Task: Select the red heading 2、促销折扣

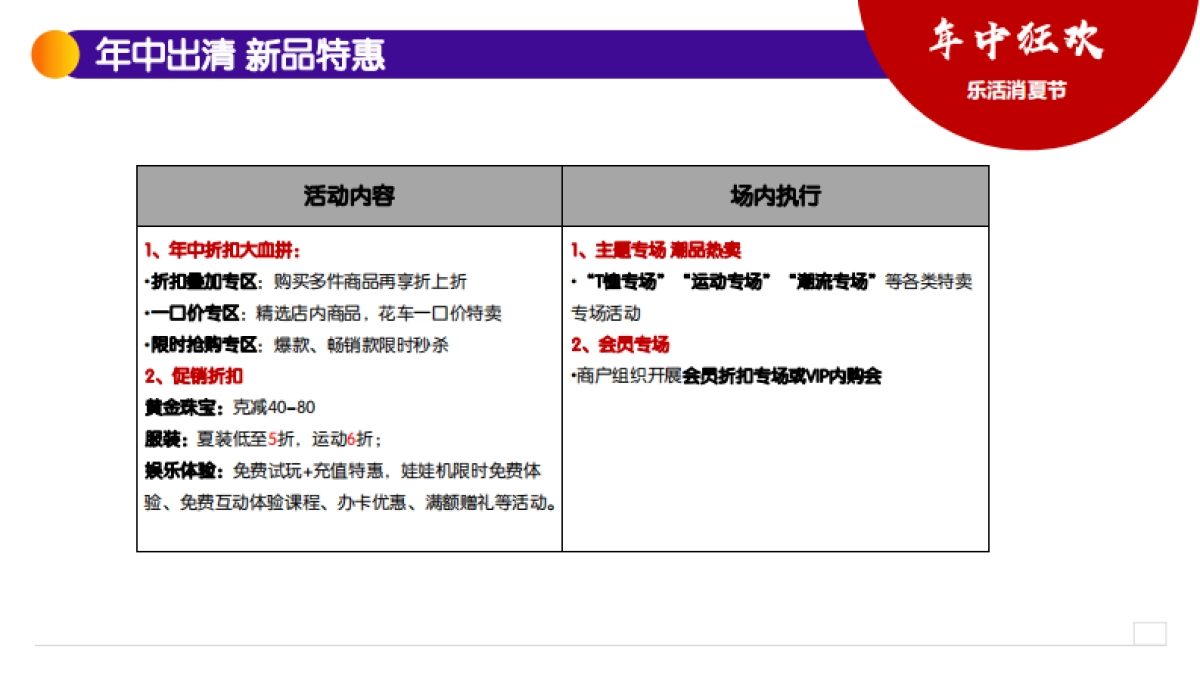Action: [193, 376]
